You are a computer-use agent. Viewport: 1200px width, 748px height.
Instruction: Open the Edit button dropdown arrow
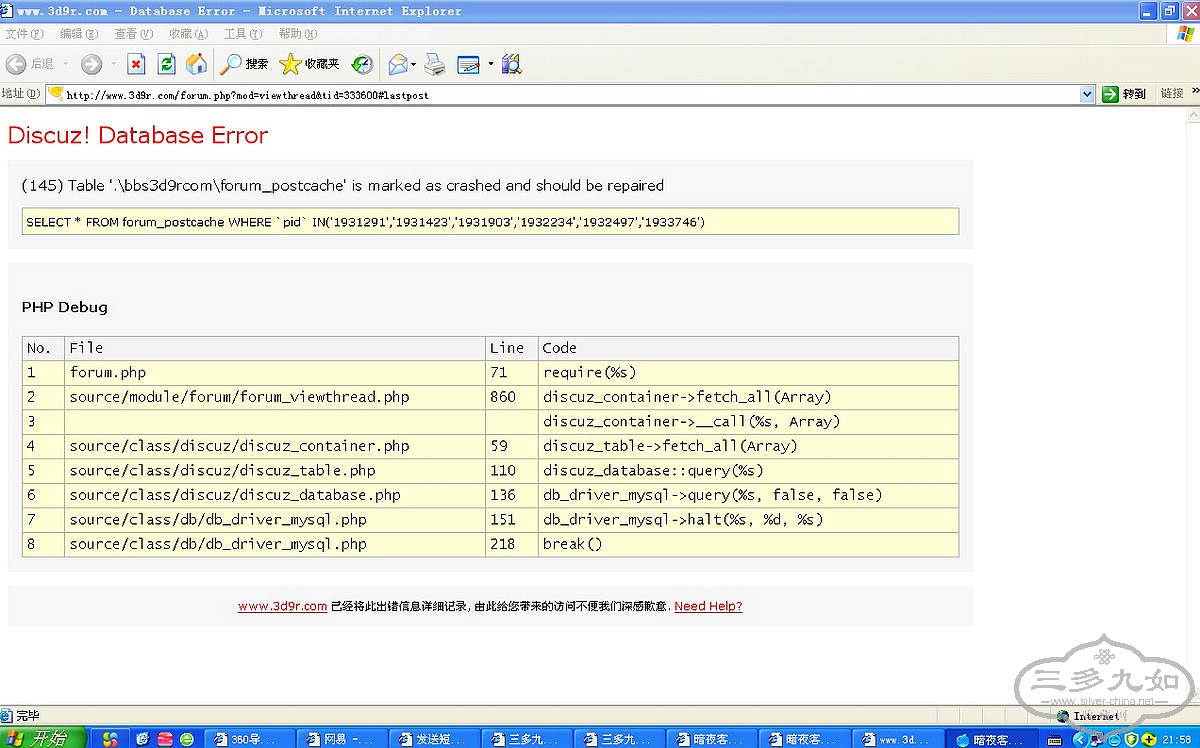click(490, 64)
